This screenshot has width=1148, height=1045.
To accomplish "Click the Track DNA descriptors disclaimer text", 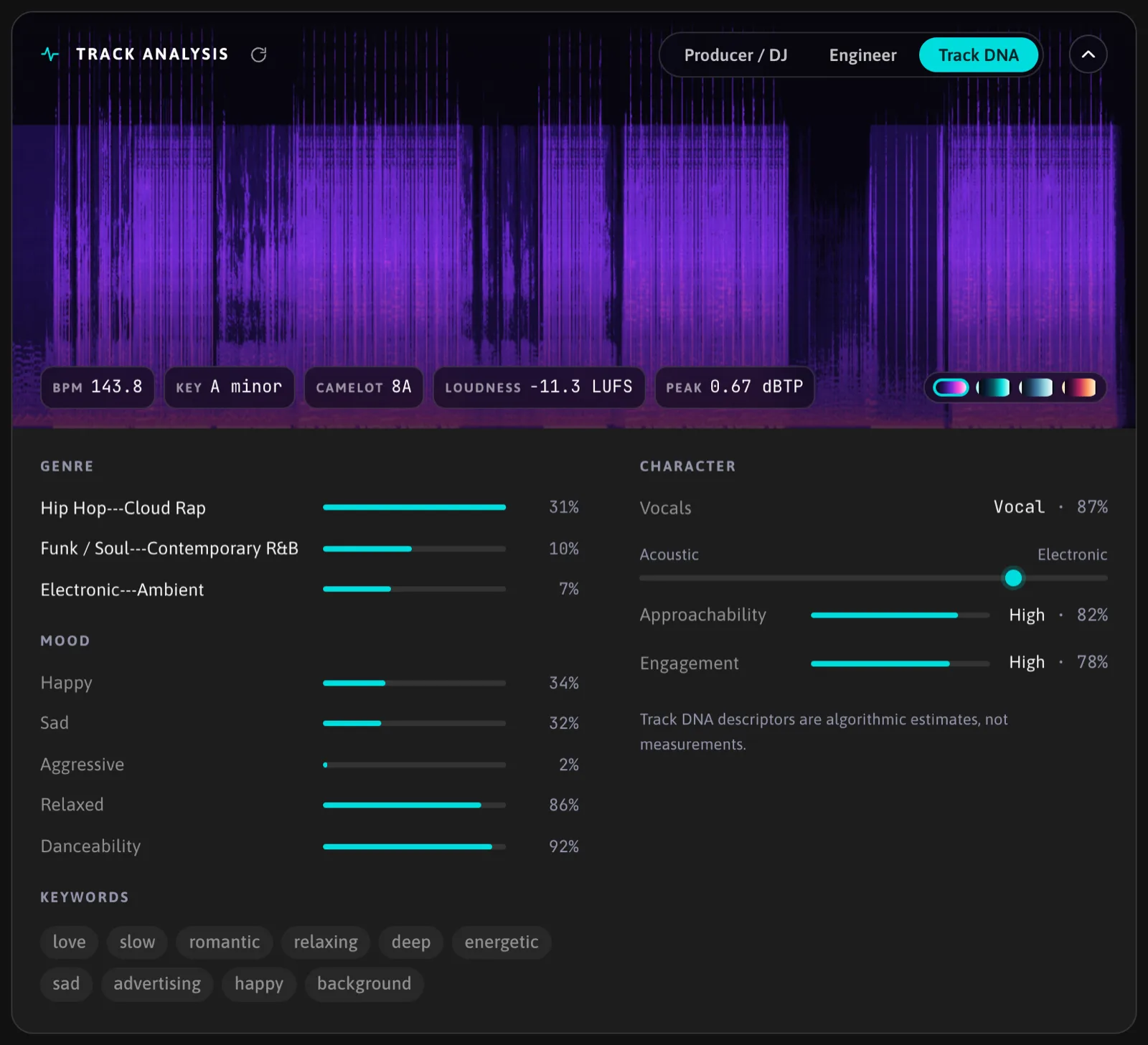I will coord(824,732).
